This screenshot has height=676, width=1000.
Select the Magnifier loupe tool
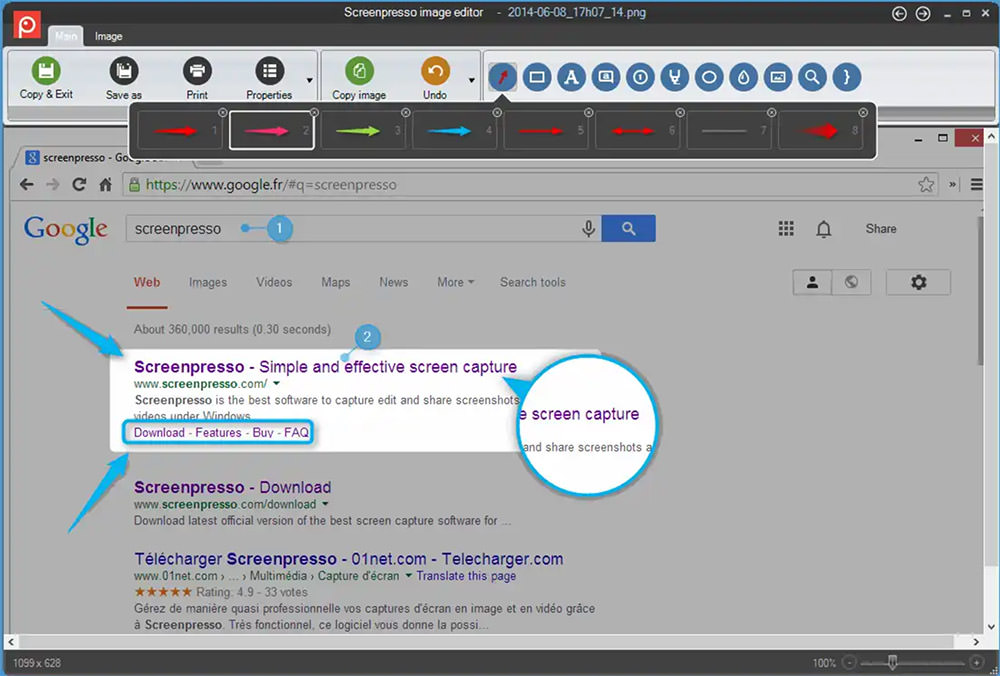(x=812, y=76)
